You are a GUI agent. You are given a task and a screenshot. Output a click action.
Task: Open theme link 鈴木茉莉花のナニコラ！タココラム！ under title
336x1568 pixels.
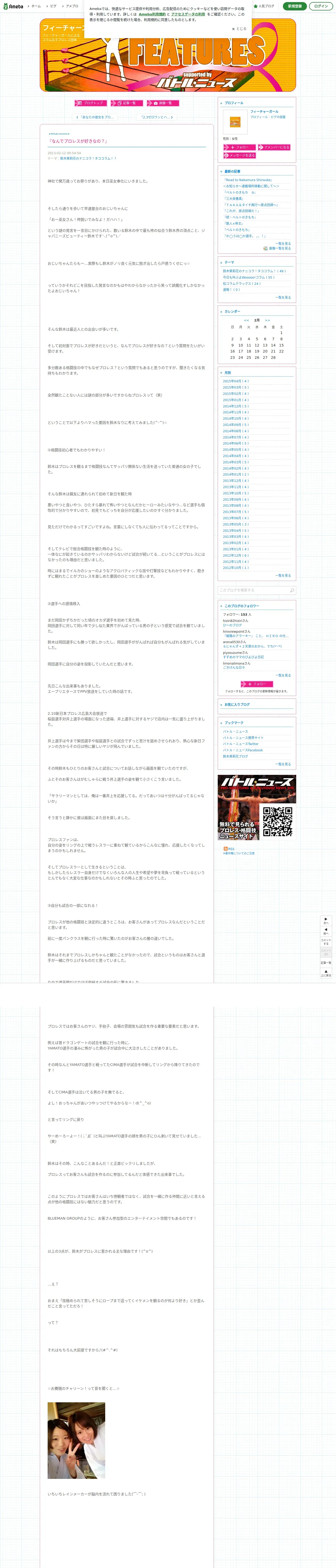[88, 158]
